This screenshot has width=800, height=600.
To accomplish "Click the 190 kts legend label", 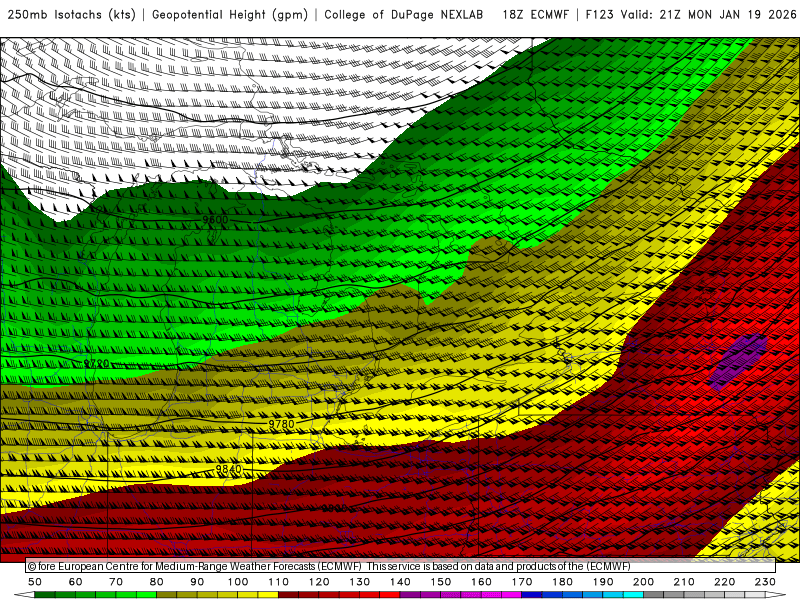I will pos(603,582).
